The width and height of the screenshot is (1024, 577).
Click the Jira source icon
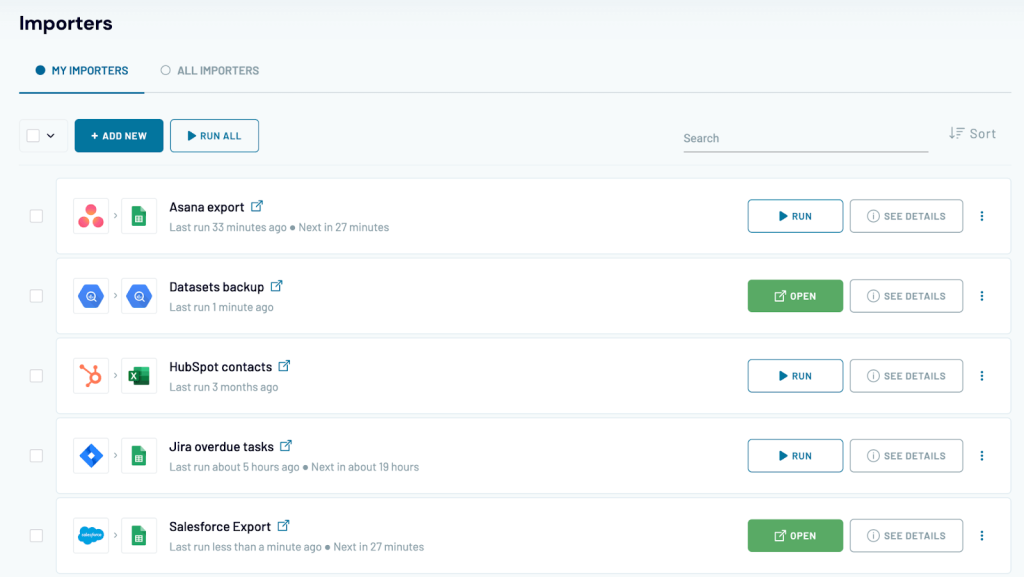[x=91, y=456]
